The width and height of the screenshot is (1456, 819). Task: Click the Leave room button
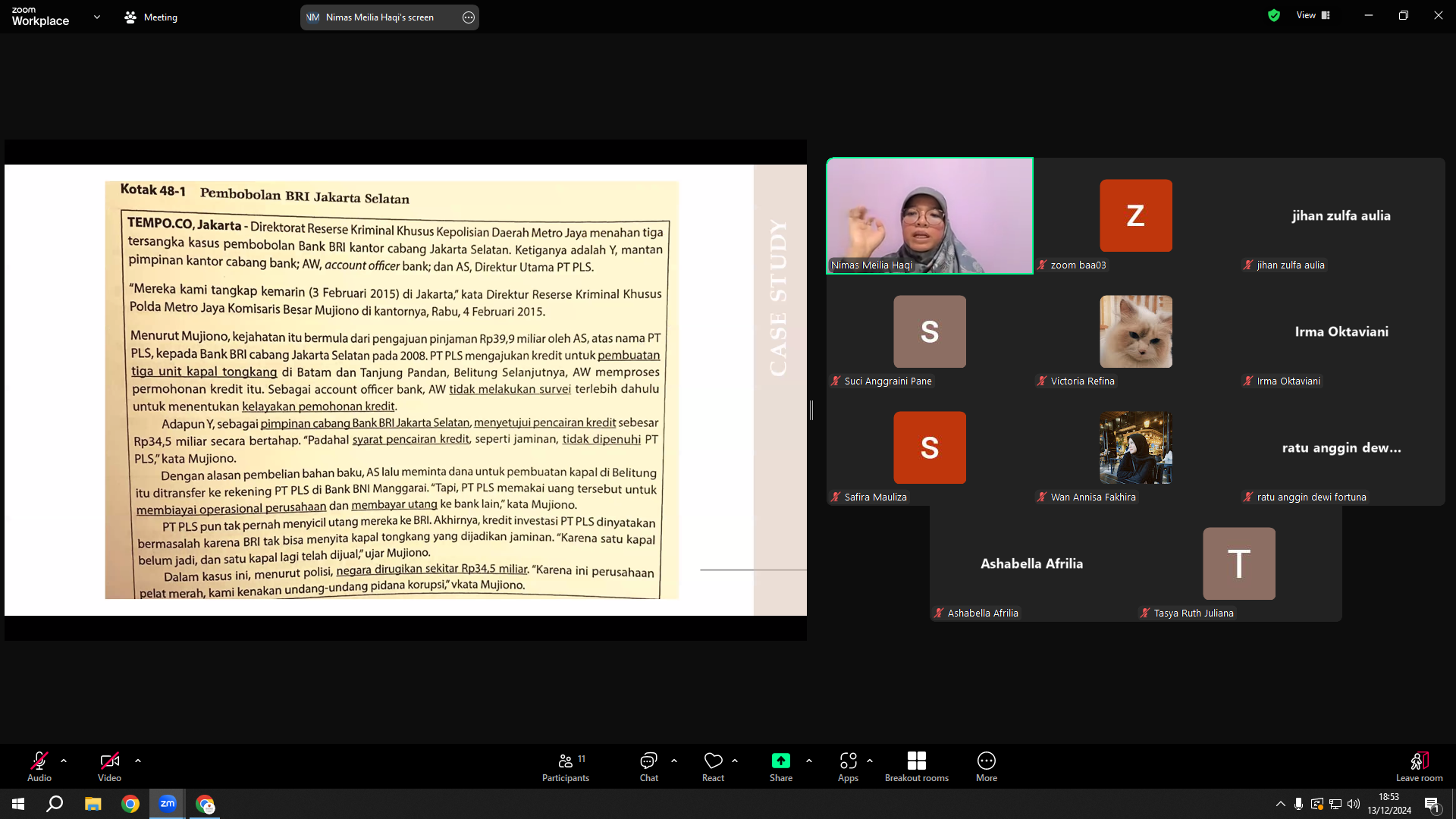pyautogui.click(x=1420, y=767)
